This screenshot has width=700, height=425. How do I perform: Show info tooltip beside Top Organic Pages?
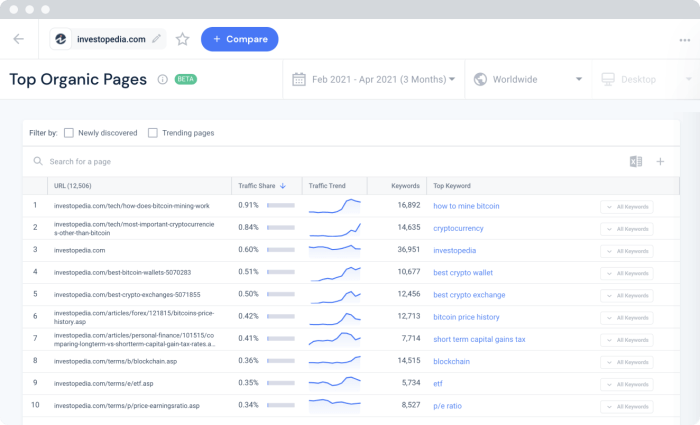pyautogui.click(x=162, y=79)
